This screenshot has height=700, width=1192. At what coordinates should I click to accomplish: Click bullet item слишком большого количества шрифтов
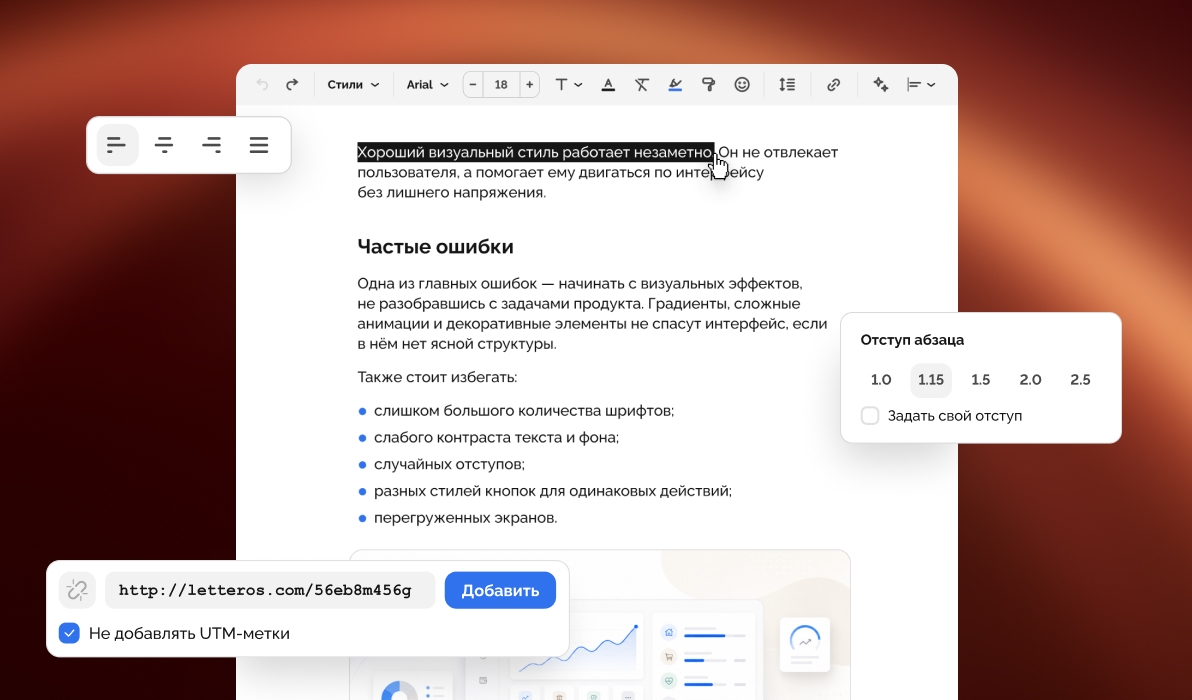coord(524,411)
